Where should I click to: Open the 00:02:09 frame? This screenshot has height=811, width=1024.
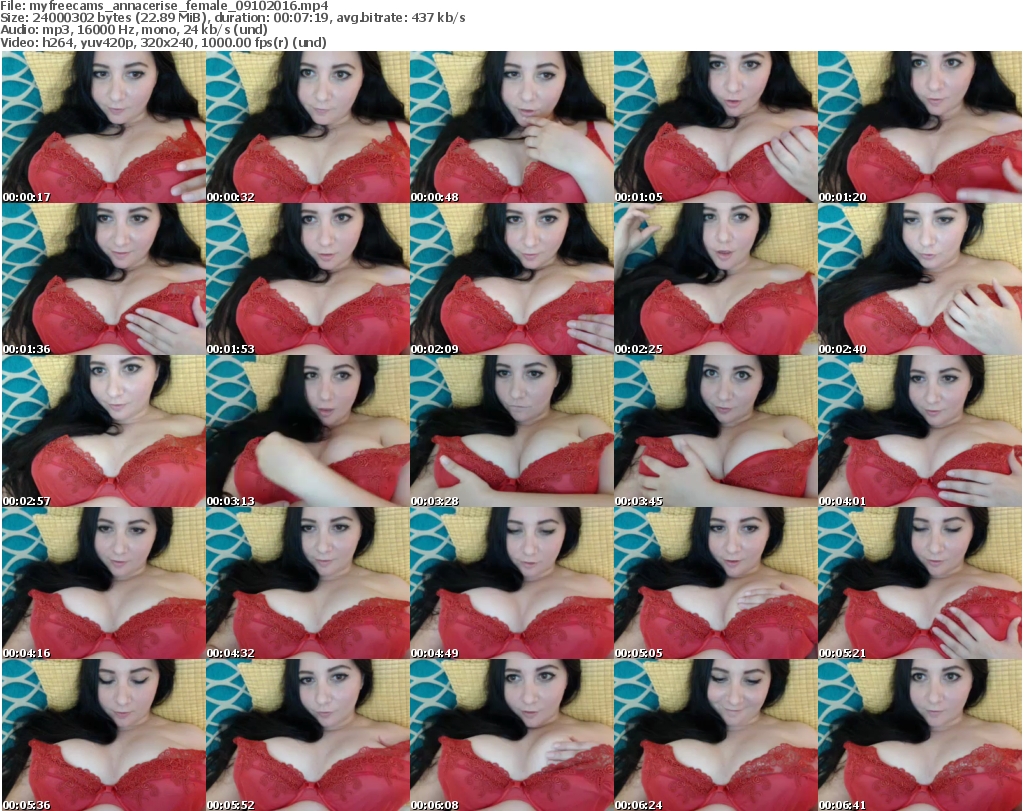click(x=511, y=280)
